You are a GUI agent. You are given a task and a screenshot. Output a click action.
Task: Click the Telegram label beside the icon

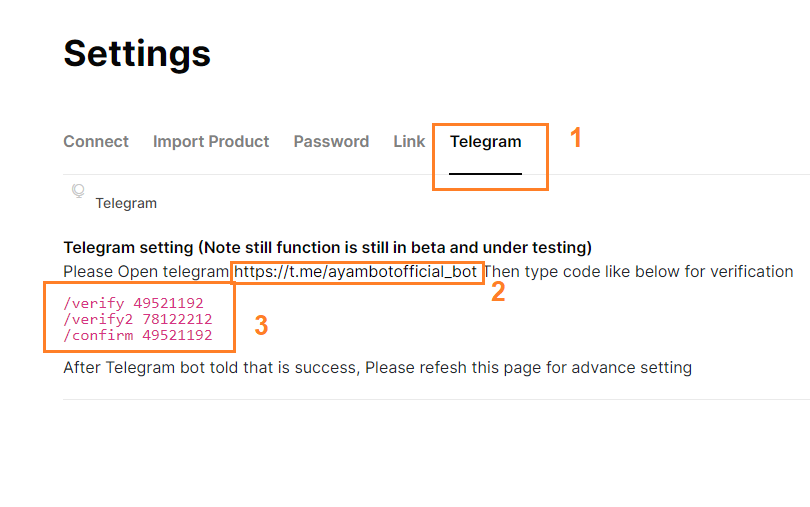(126, 203)
